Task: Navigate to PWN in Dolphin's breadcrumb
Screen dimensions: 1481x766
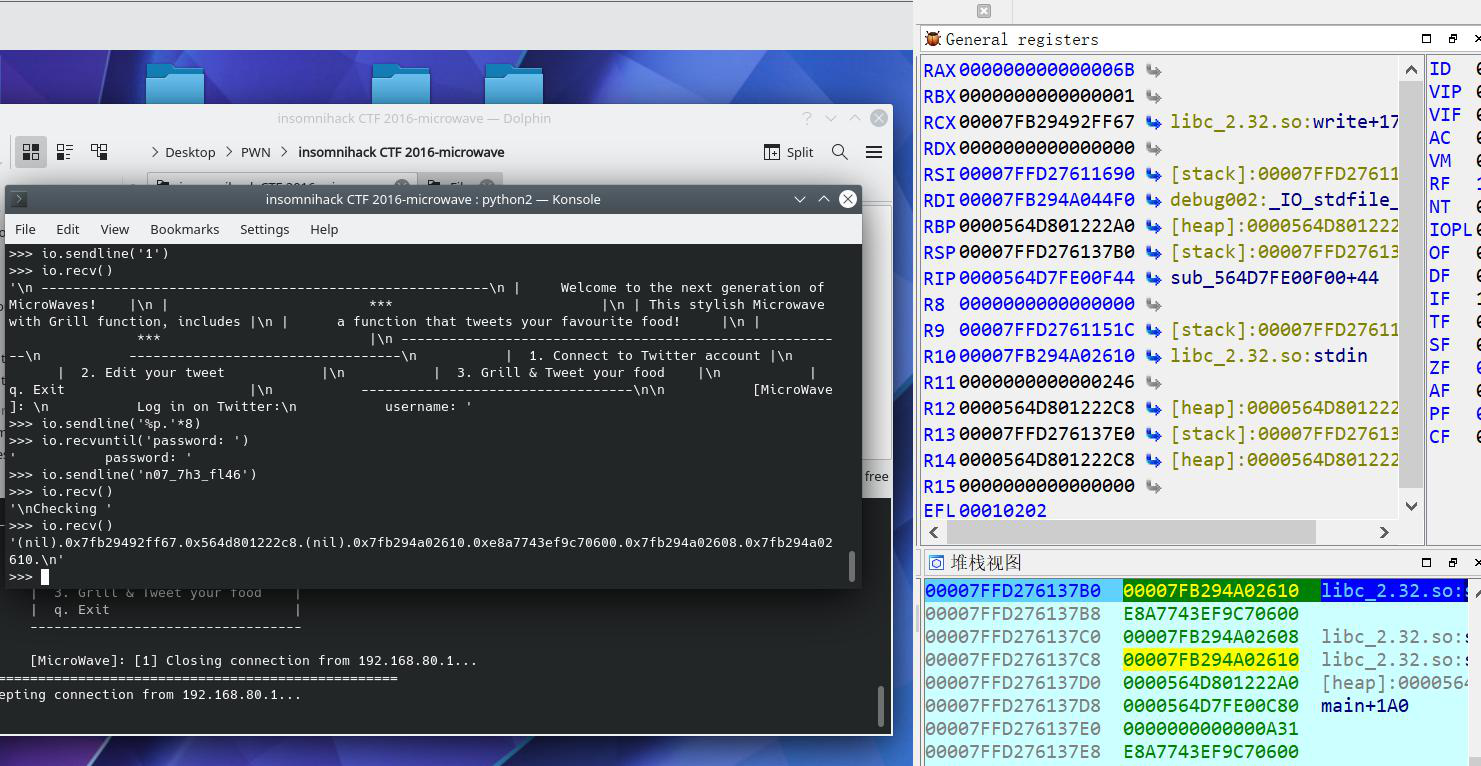Action: tap(256, 152)
